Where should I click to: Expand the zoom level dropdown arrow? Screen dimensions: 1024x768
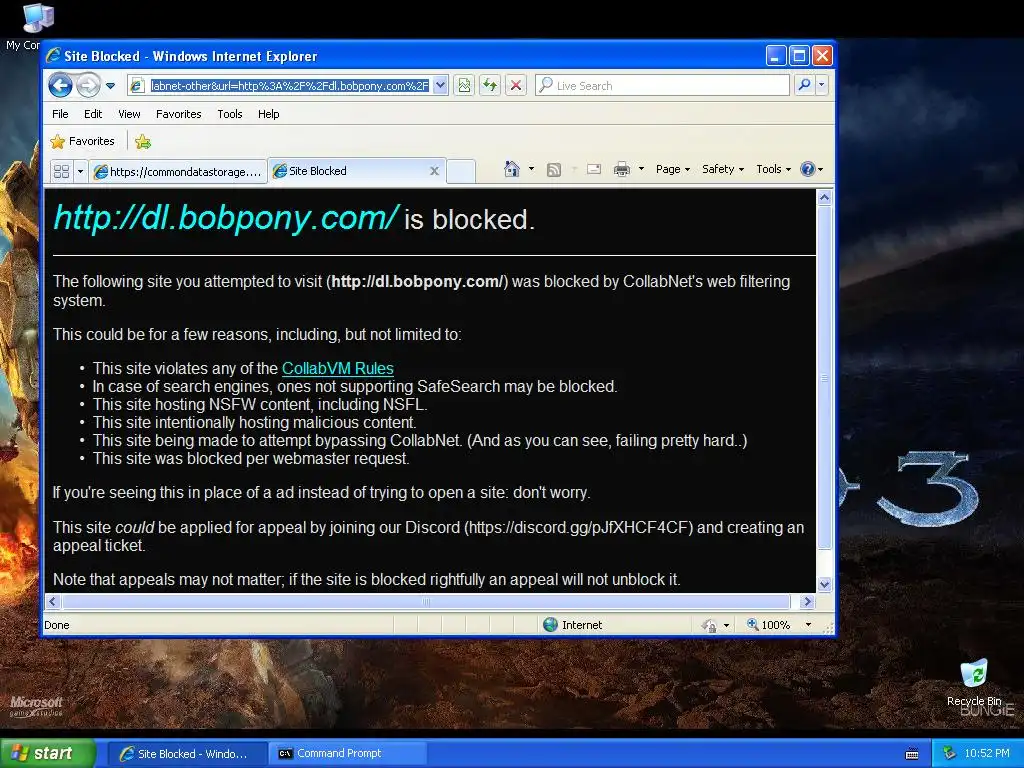tap(808, 625)
